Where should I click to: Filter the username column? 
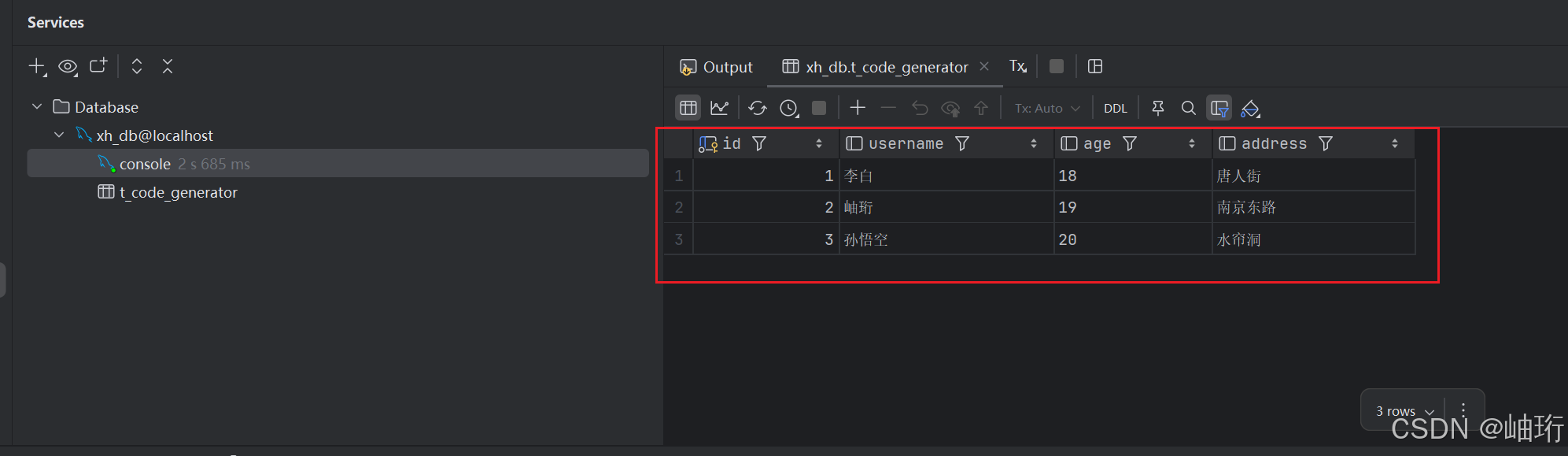[x=962, y=143]
